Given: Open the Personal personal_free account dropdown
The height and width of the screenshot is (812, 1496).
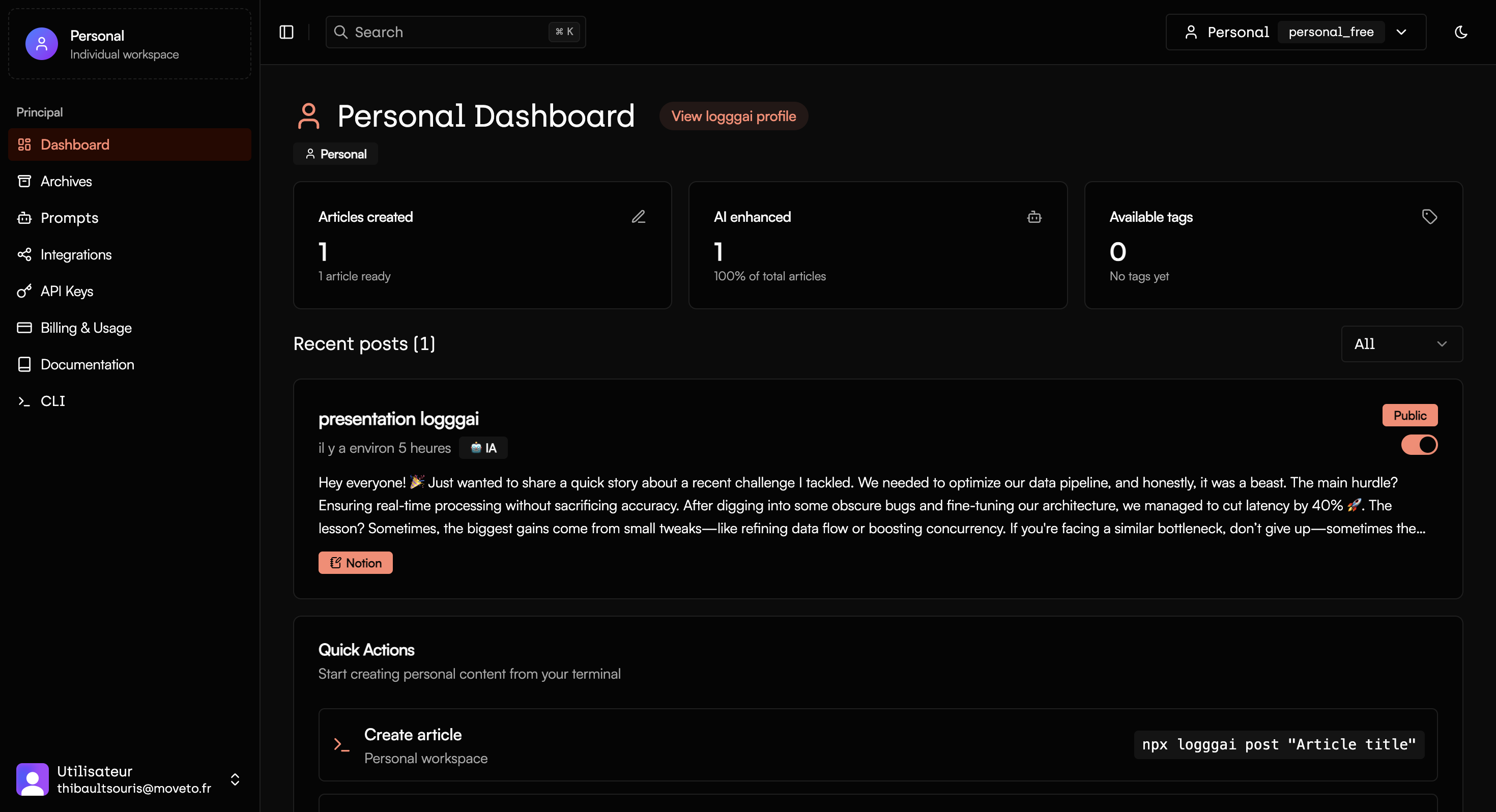Looking at the screenshot, I should tap(1296, 32).
